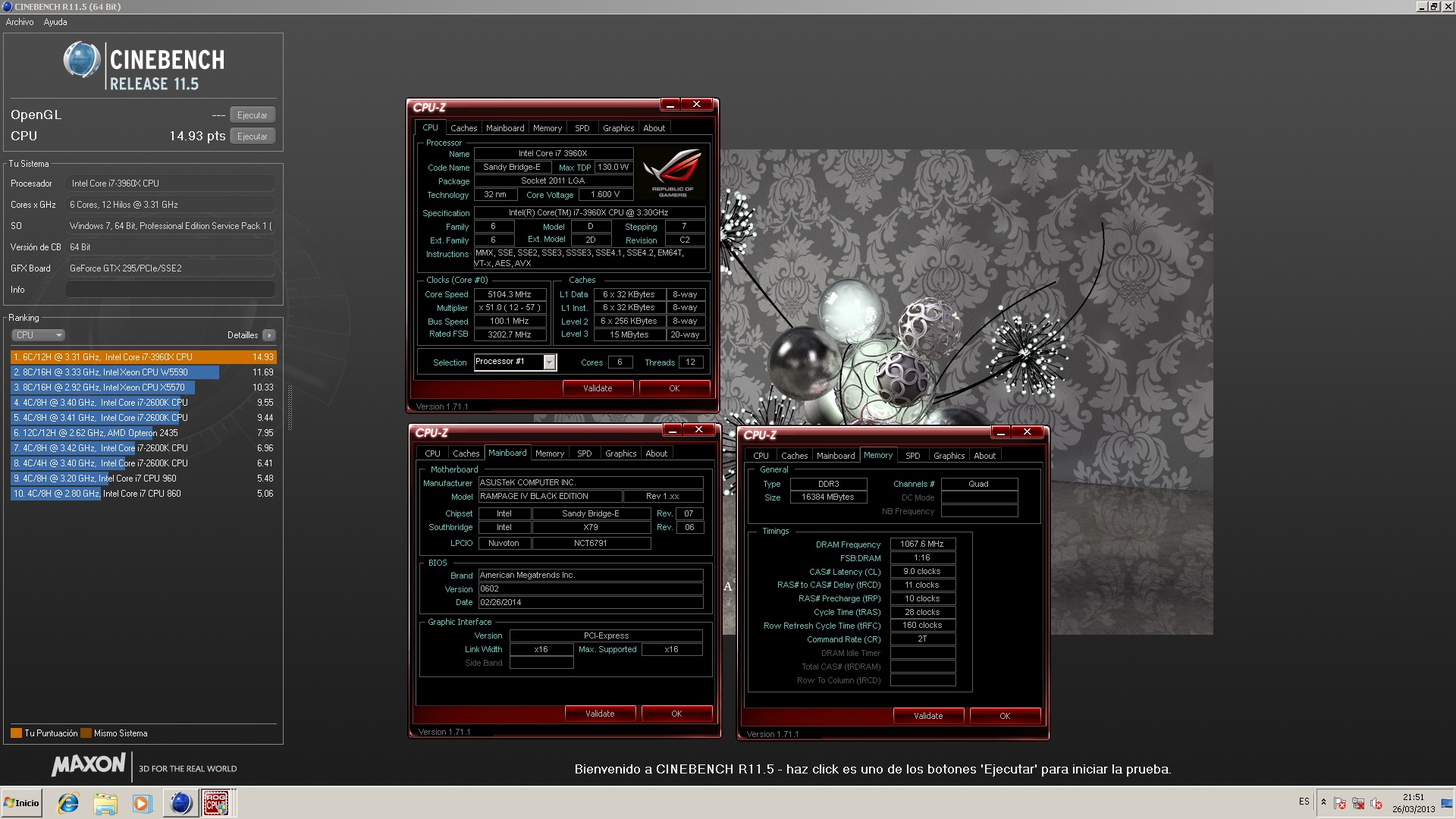Select ranking row AMD Opteron 2435
The image size is (1456, 819).
tap(143, 433)
